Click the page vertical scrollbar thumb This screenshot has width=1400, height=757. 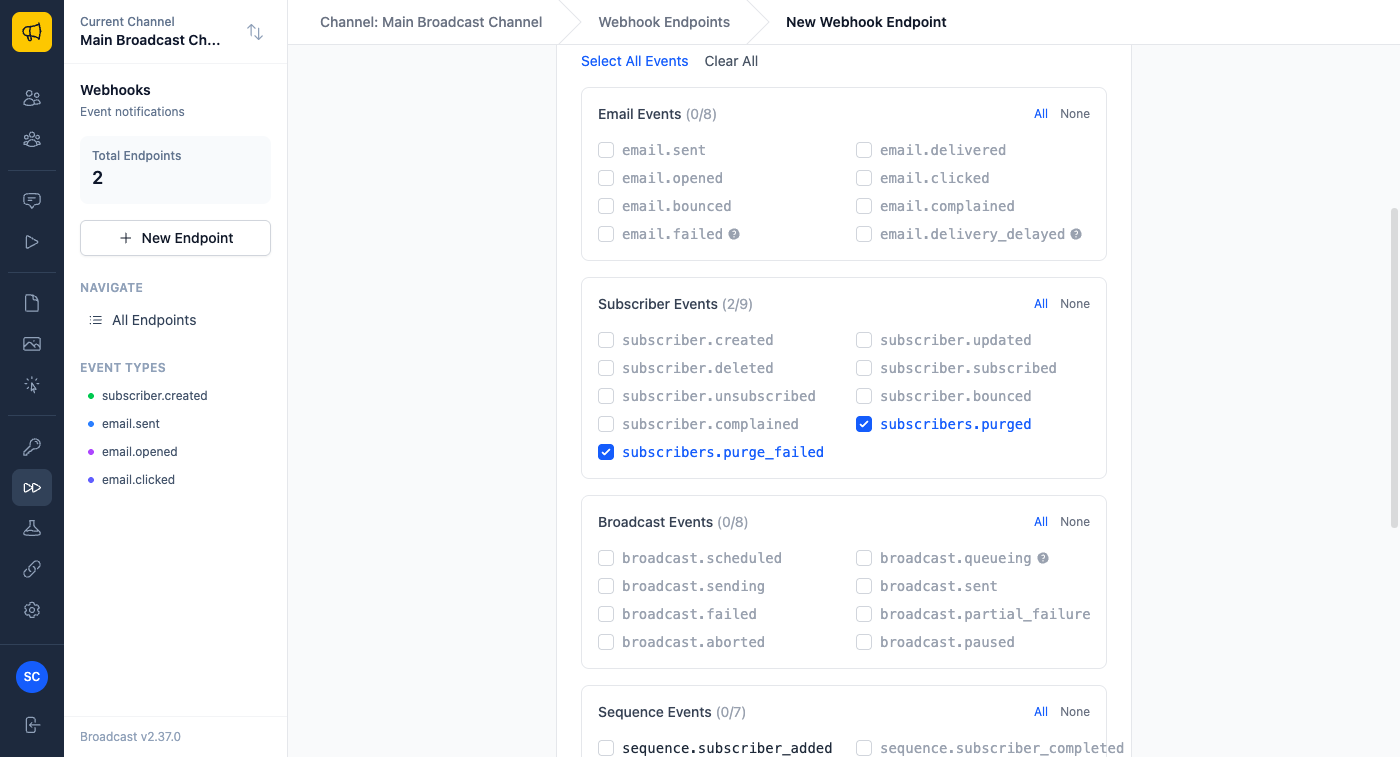pos(1395,368)
